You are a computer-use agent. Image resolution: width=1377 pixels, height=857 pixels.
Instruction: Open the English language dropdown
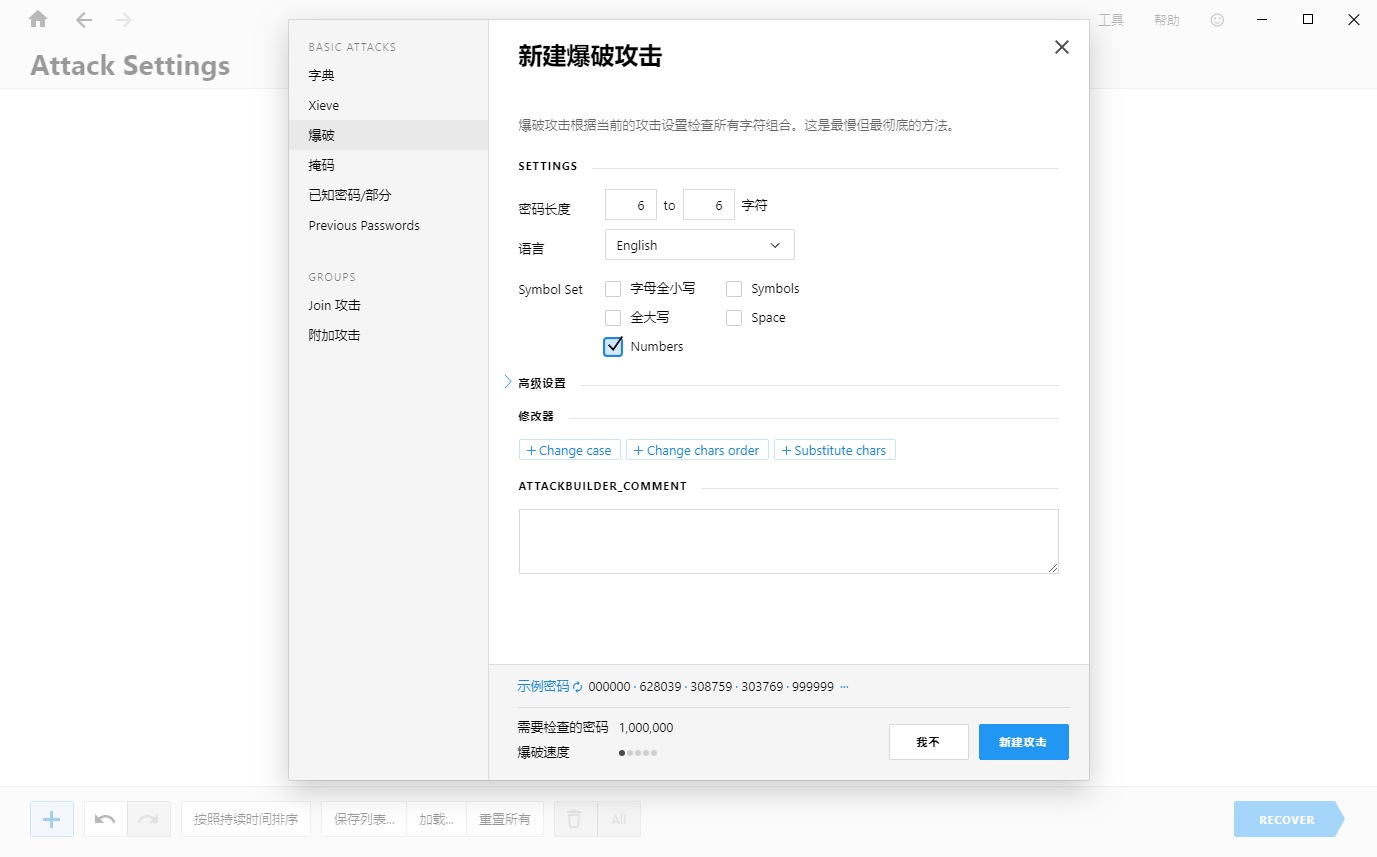(x=700, y=245)
